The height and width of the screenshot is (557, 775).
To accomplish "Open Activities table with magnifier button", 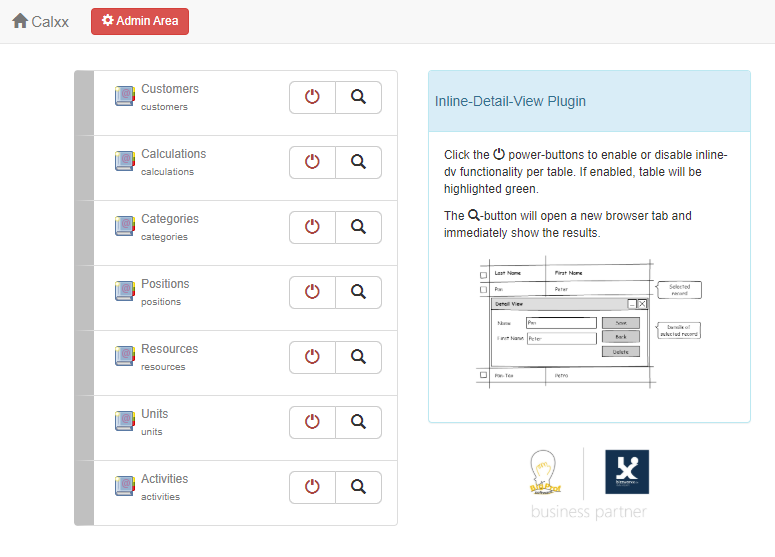I will pos(358,487).
